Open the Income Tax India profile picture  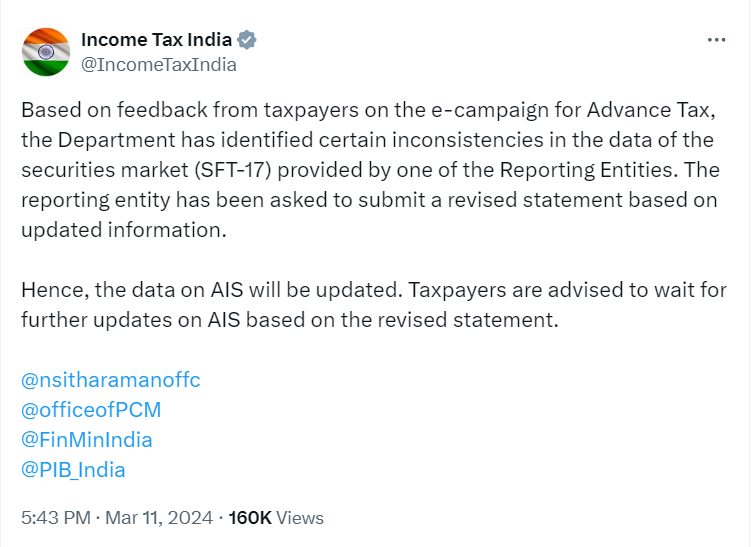[x=46, y=52]
